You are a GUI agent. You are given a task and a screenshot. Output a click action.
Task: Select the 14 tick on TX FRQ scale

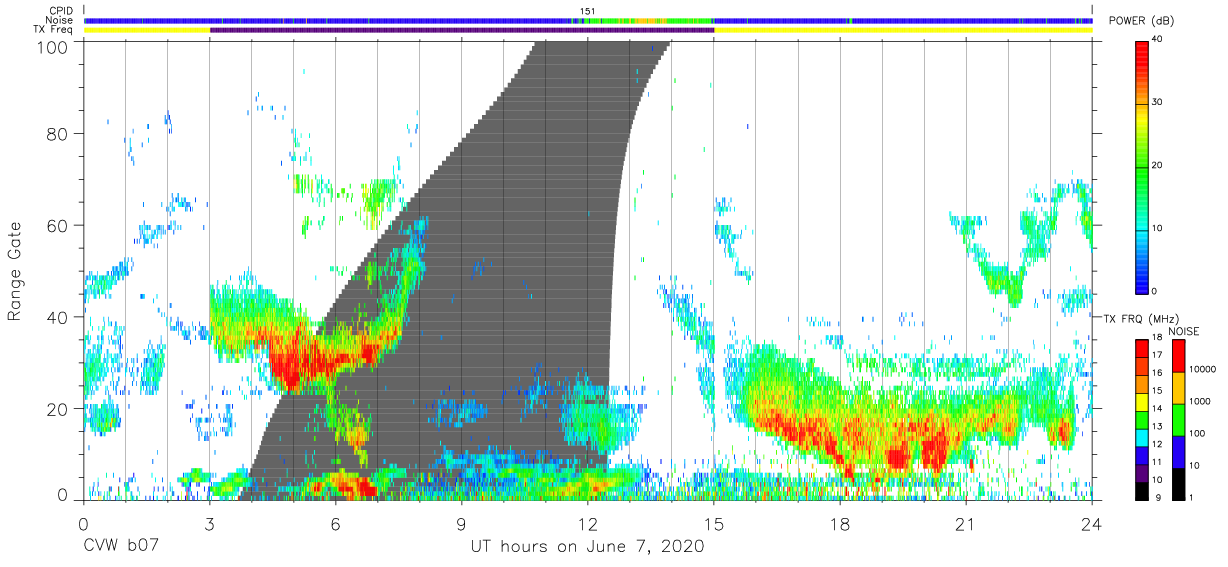(1158, 408)
